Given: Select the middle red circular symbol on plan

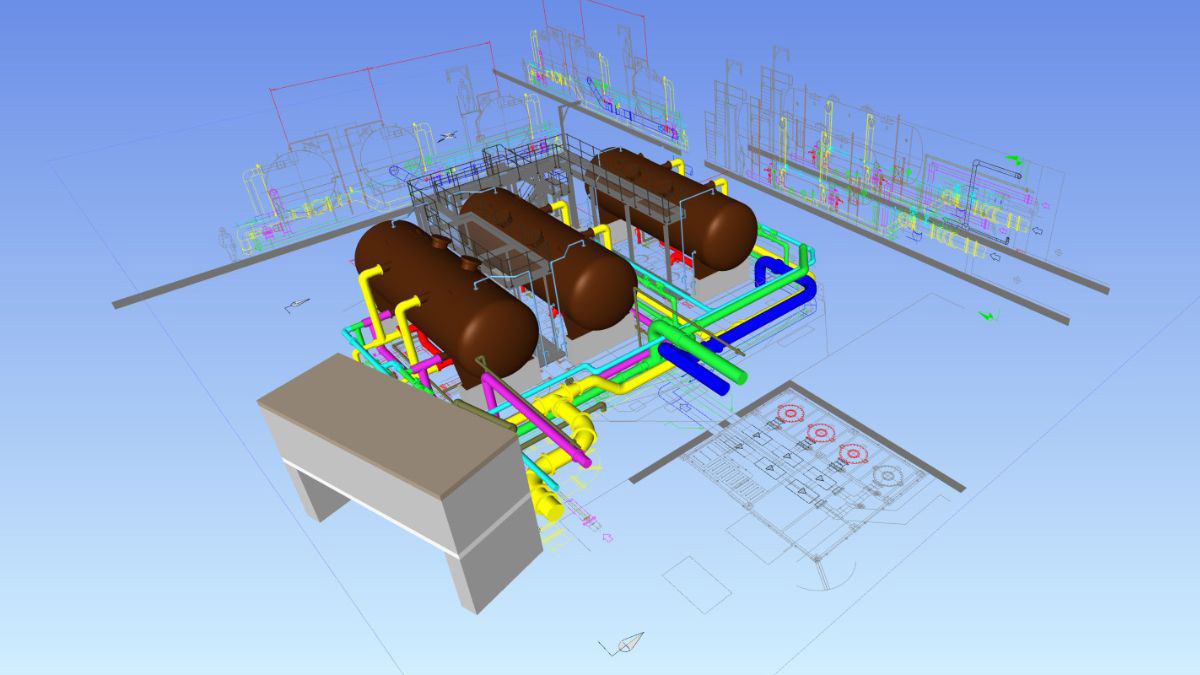Looking at the screenshot, I should tap(821, 432).
